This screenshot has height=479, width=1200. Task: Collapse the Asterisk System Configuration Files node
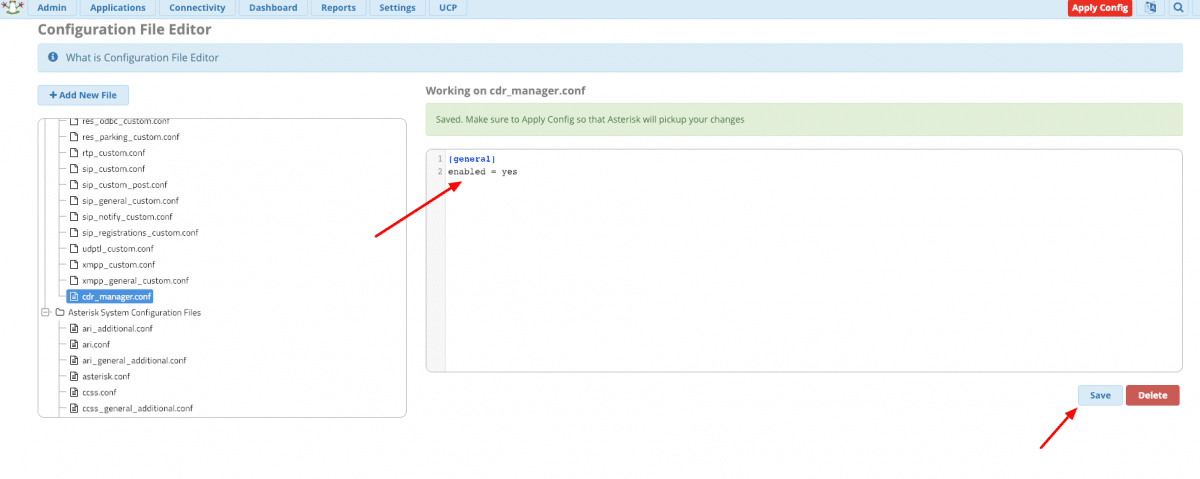pyautogui.click(x=45, y=313)
